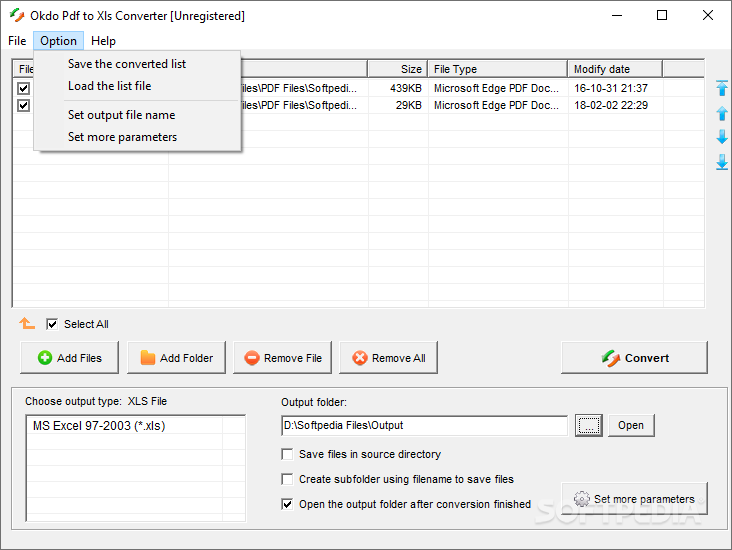Open the File menu
The image size is (732, 550).
tap(17, 41)
